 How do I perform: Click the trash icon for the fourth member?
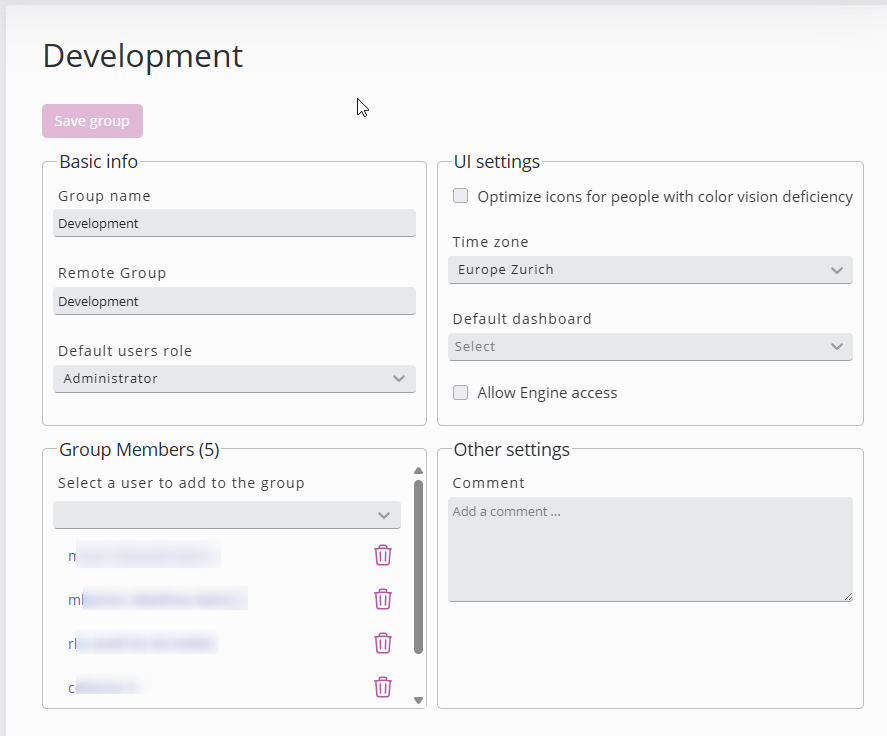[x=382, y=687]
